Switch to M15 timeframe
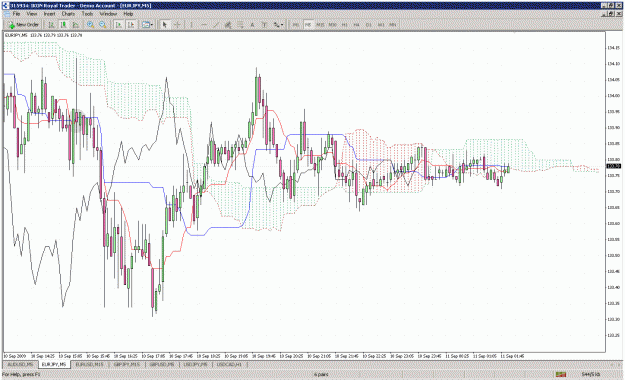The height and width of the screenshot is (380, 625). tap(320, 25)
